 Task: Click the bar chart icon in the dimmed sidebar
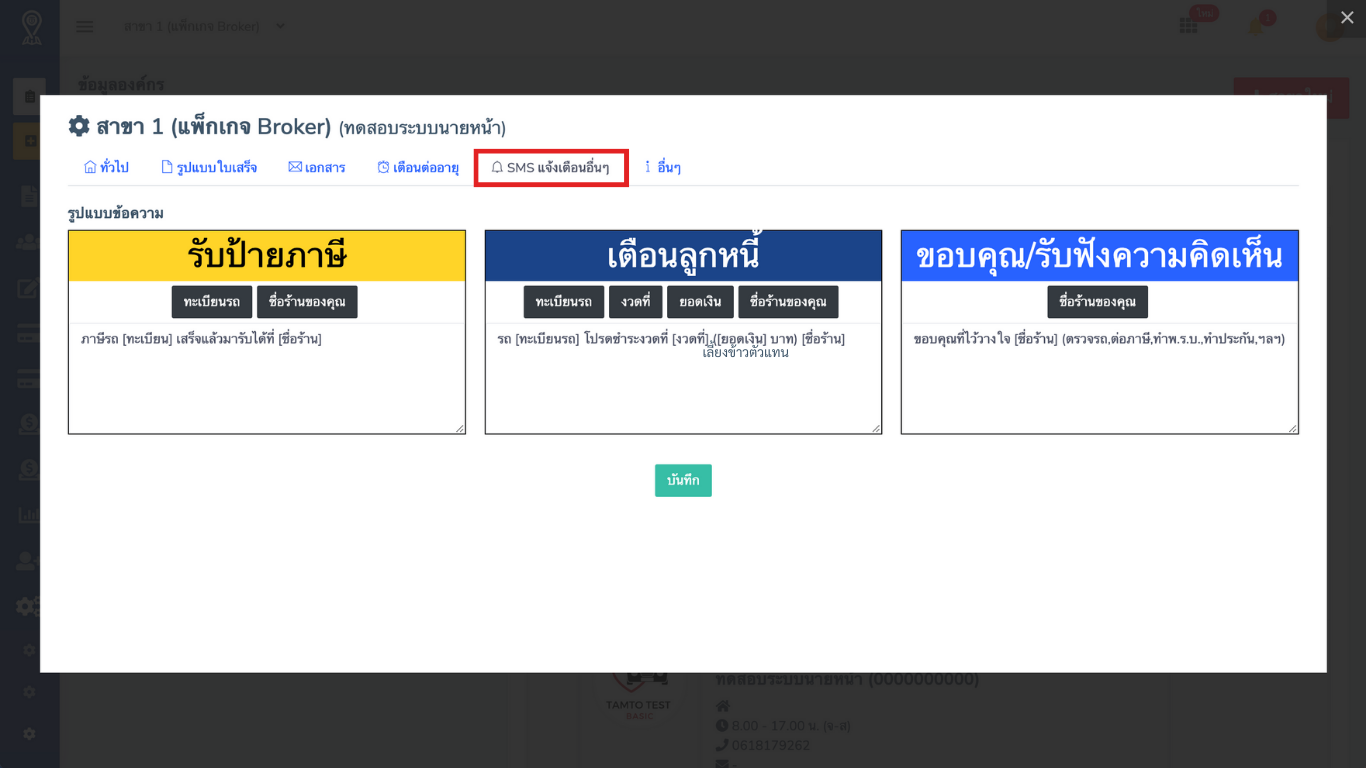29,516
